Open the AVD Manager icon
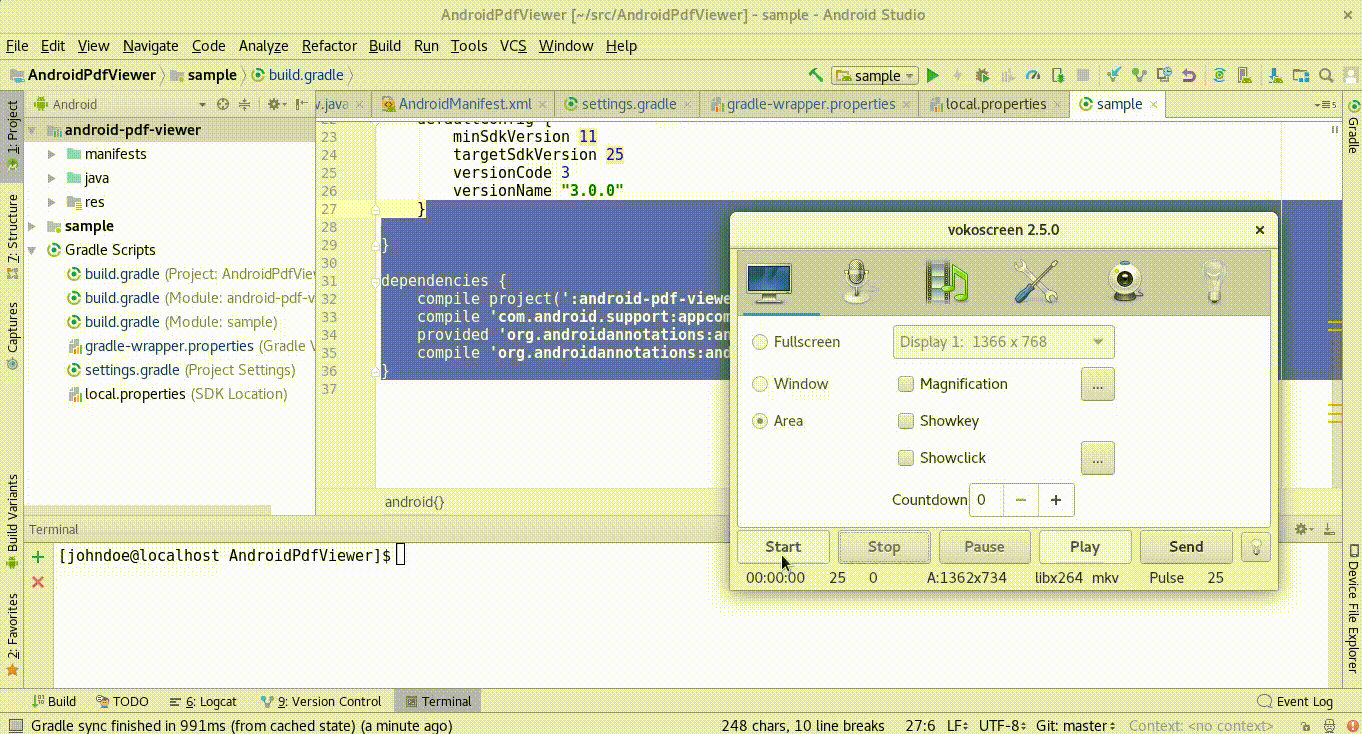This screenshot has height=734, width=1362. tap(1245, 75)
